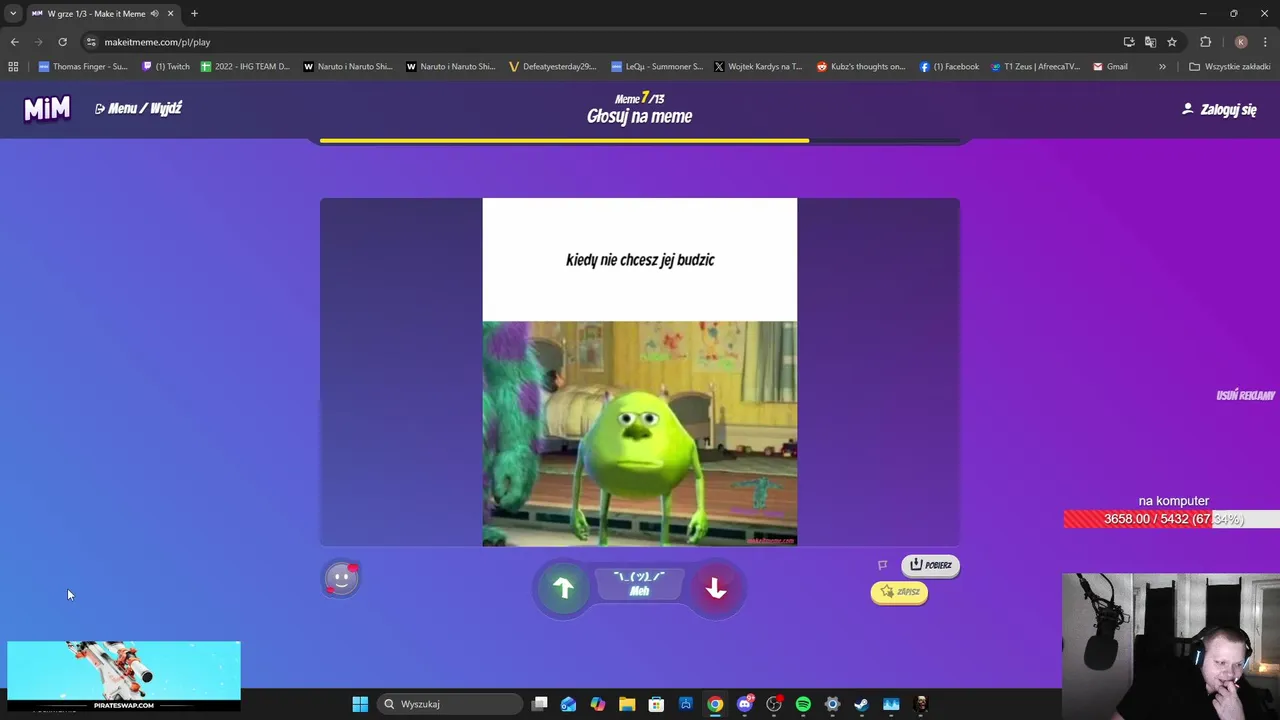Open T1 Zeus AfreecaTV bookmark

point(1036,66)
